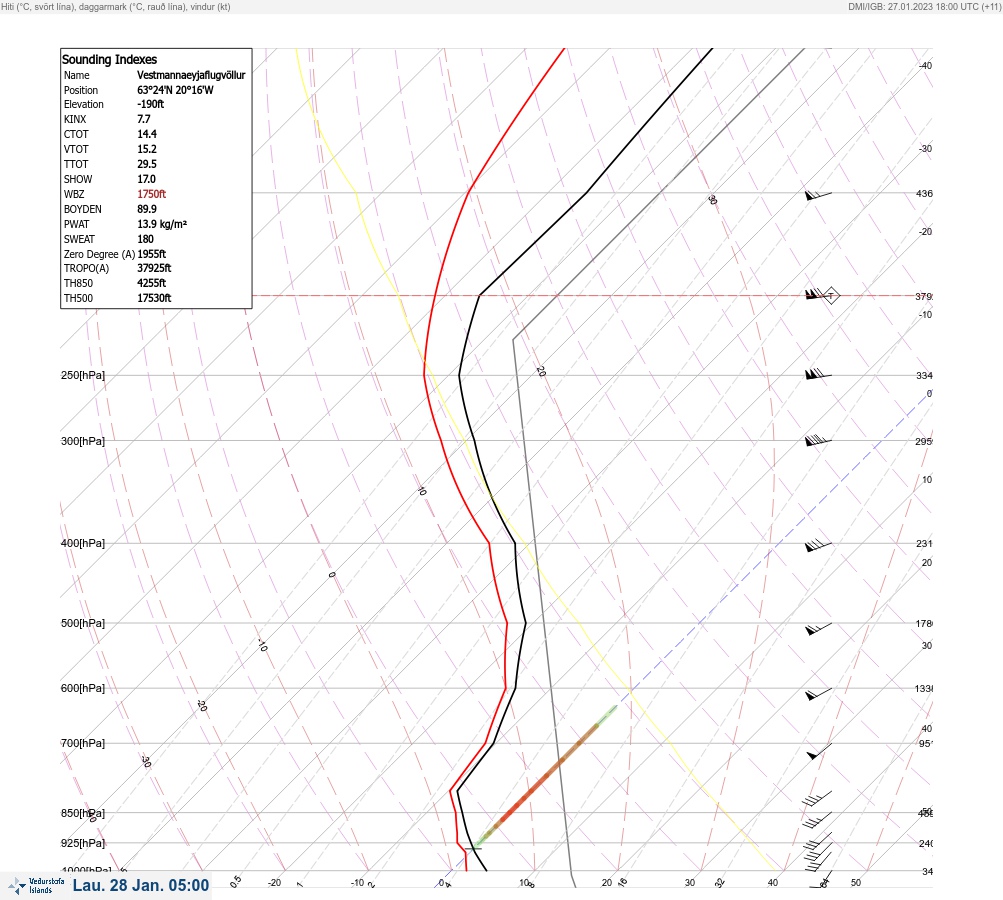Click the 925[hPa] pressure label

[x=83, y=843]
